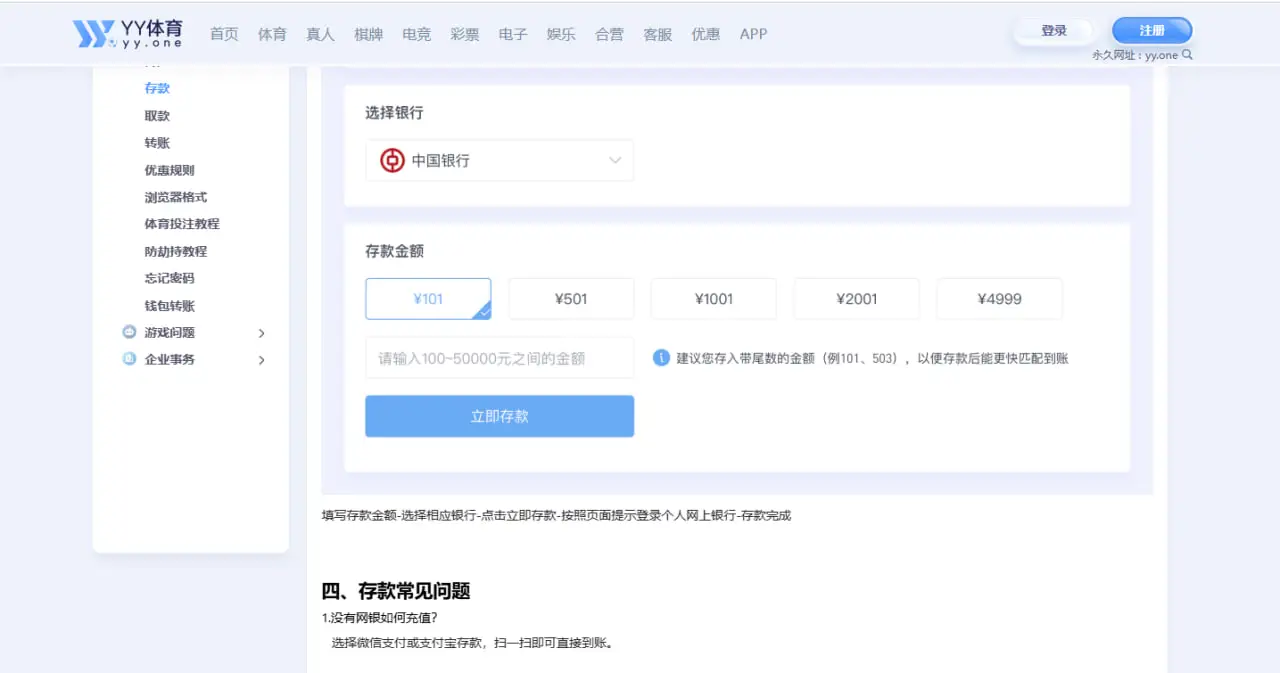Open the 体育 navigation menu item
The image size is (1280, 673).
(x=272, y=33)
